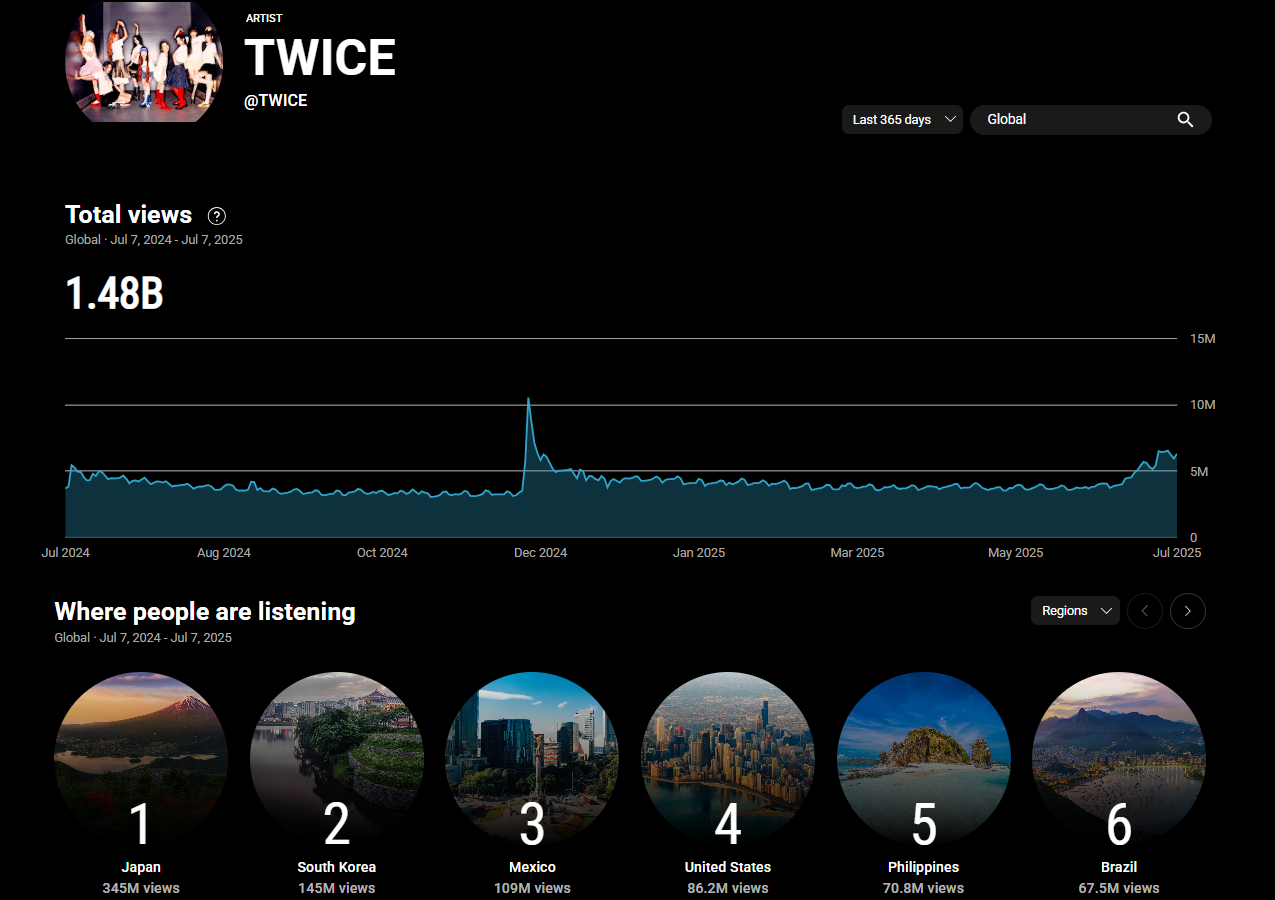The height and width of the screenshot is (900, 1275).
Task: Click the 10M y-axis label
Action: [1203, 405]
